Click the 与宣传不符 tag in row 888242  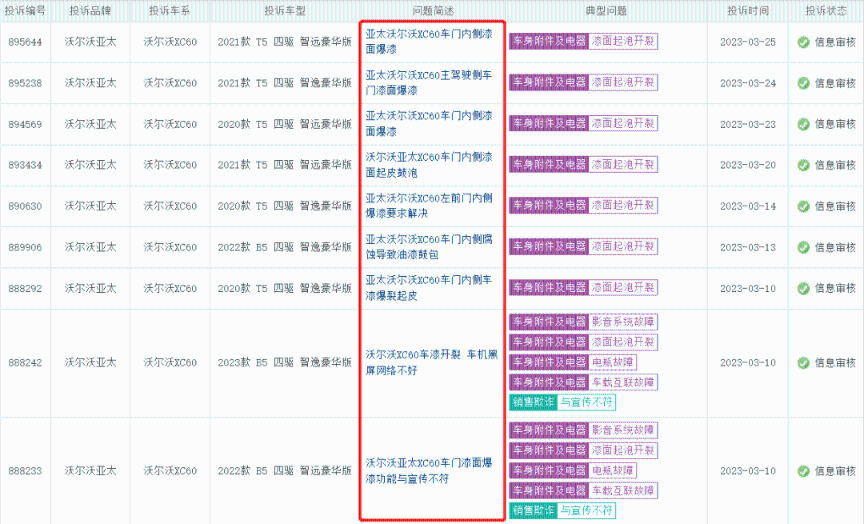[x=586, y=402]
